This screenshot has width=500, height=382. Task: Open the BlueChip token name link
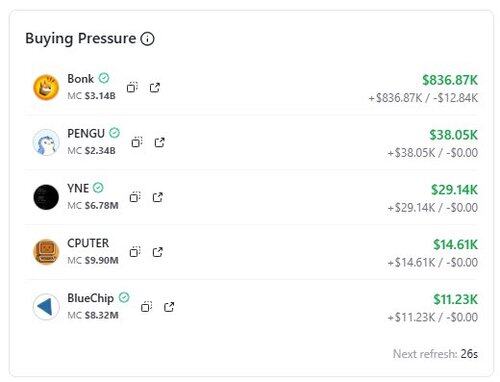[x=90, y=298]
